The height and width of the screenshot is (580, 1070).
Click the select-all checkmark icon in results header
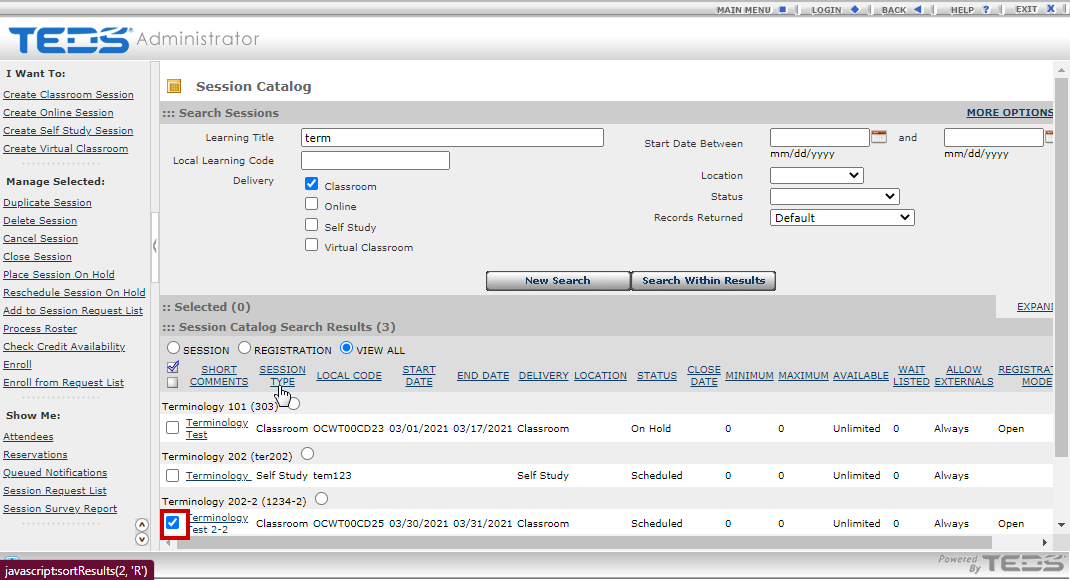coord(173,367)
